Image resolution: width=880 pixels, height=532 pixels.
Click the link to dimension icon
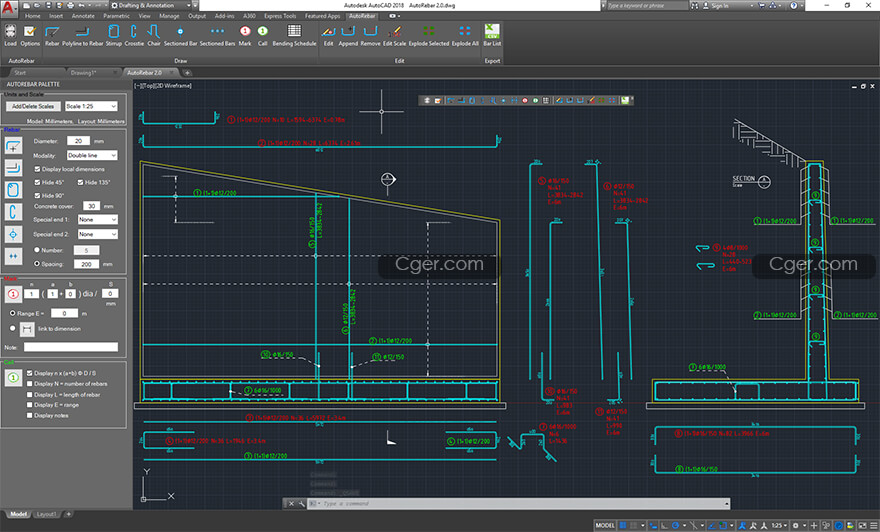tap(27, 329)
